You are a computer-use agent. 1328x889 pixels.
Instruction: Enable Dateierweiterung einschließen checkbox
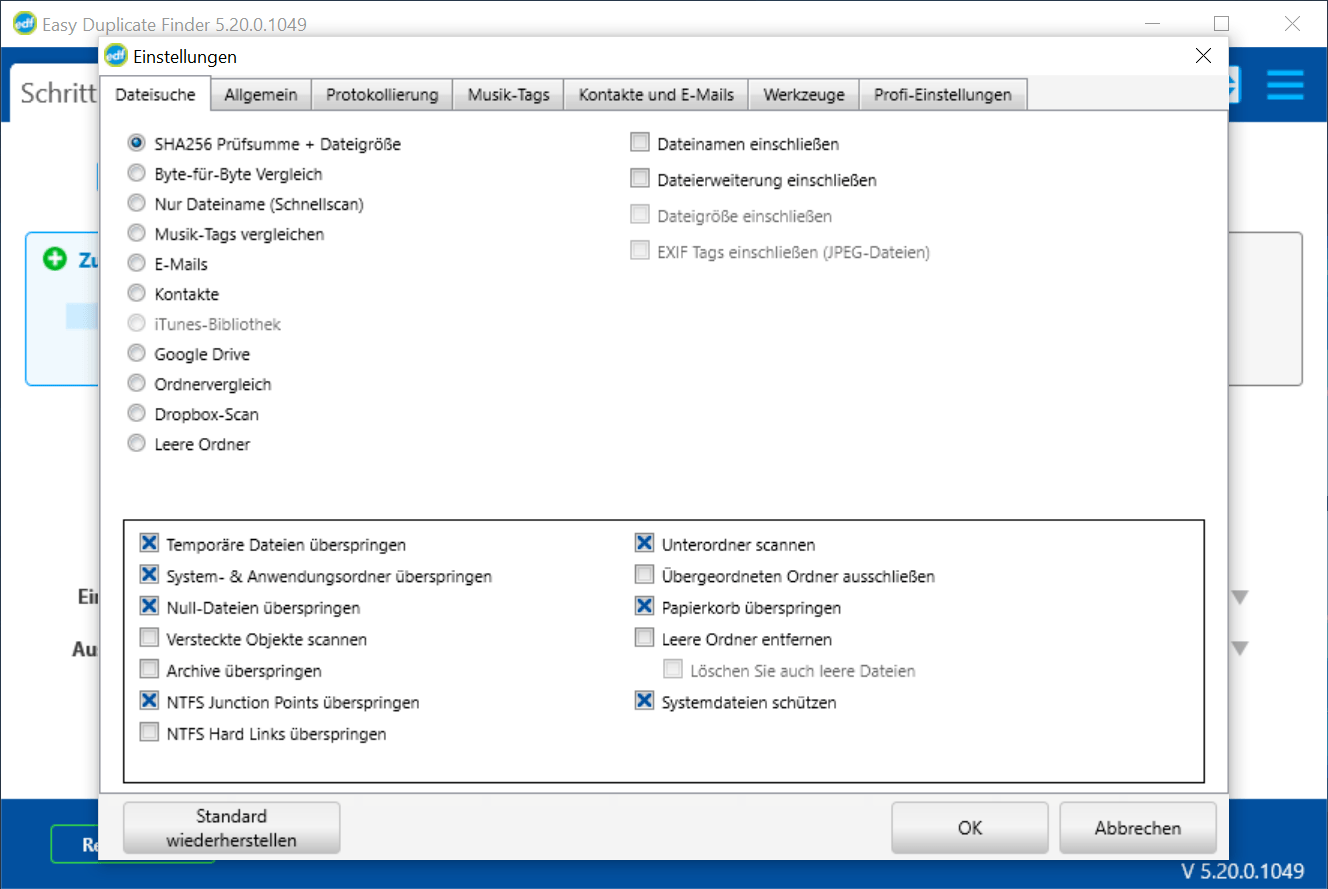640,179
